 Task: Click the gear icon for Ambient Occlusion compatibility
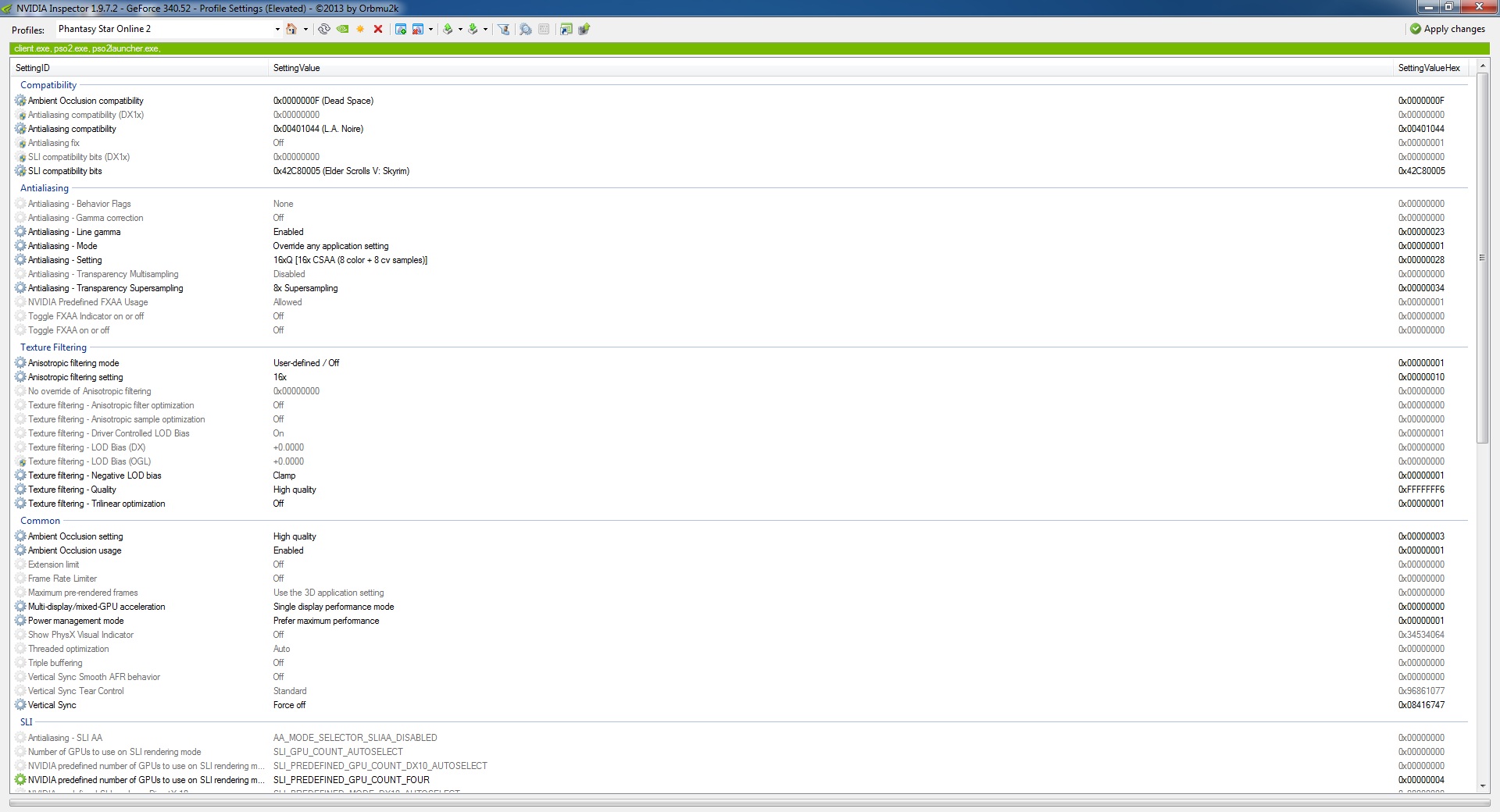pos(20,101)
